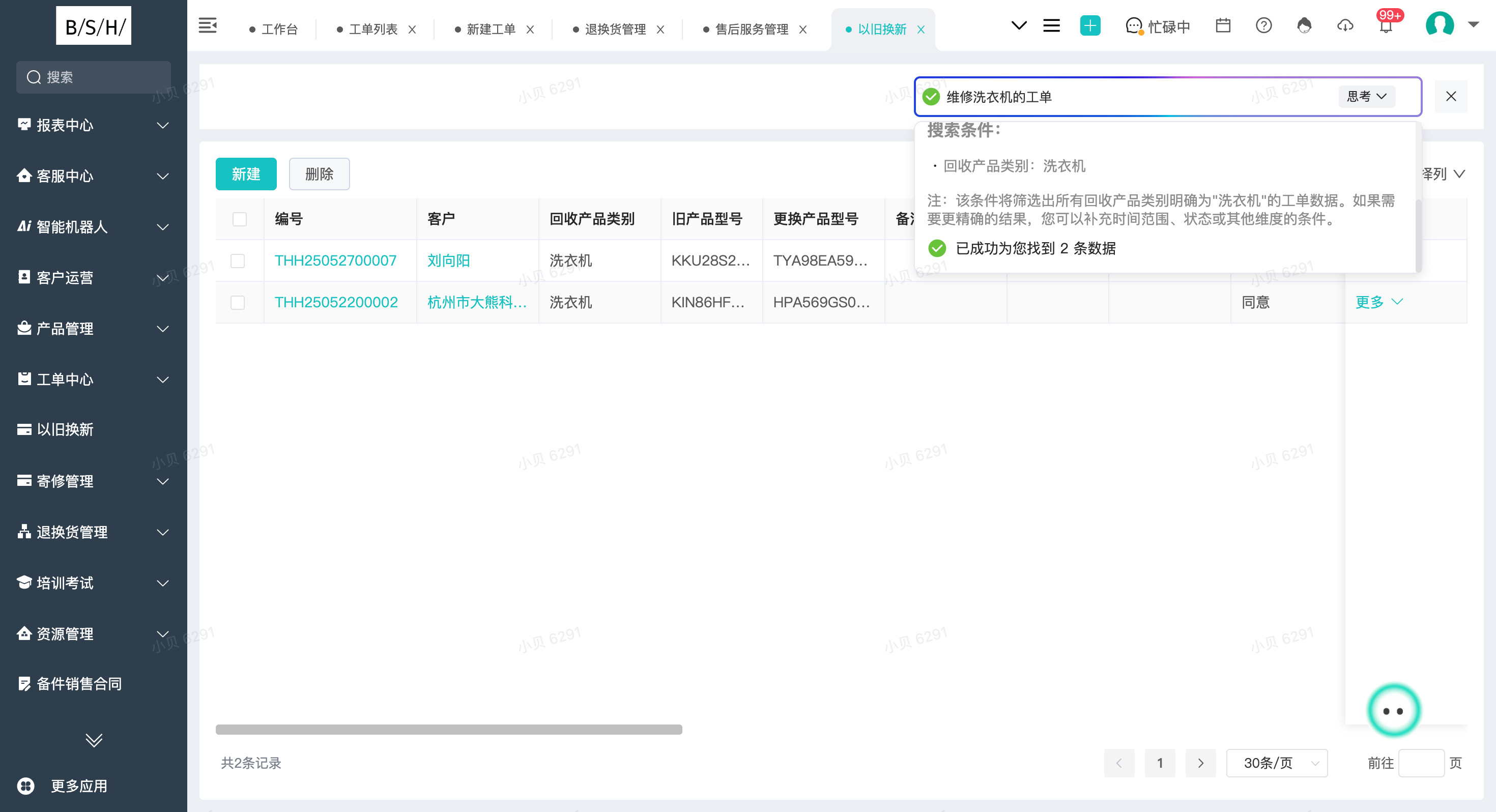Screen dimensions: 1496x812
Task: Open the help question mark icon
Action: 1263,25
